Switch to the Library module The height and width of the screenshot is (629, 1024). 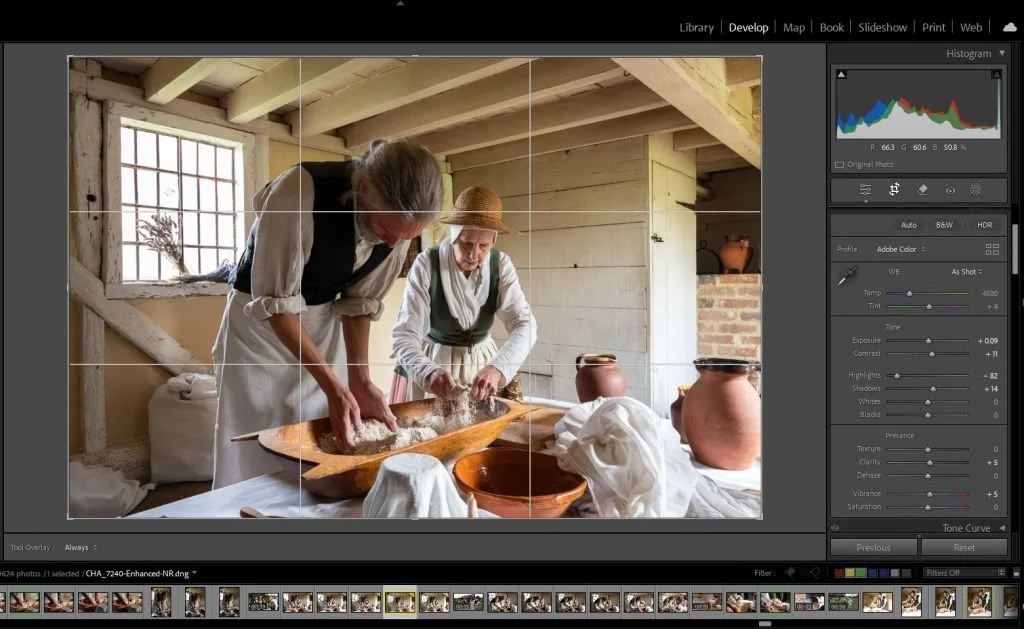[x=696, y=27]
